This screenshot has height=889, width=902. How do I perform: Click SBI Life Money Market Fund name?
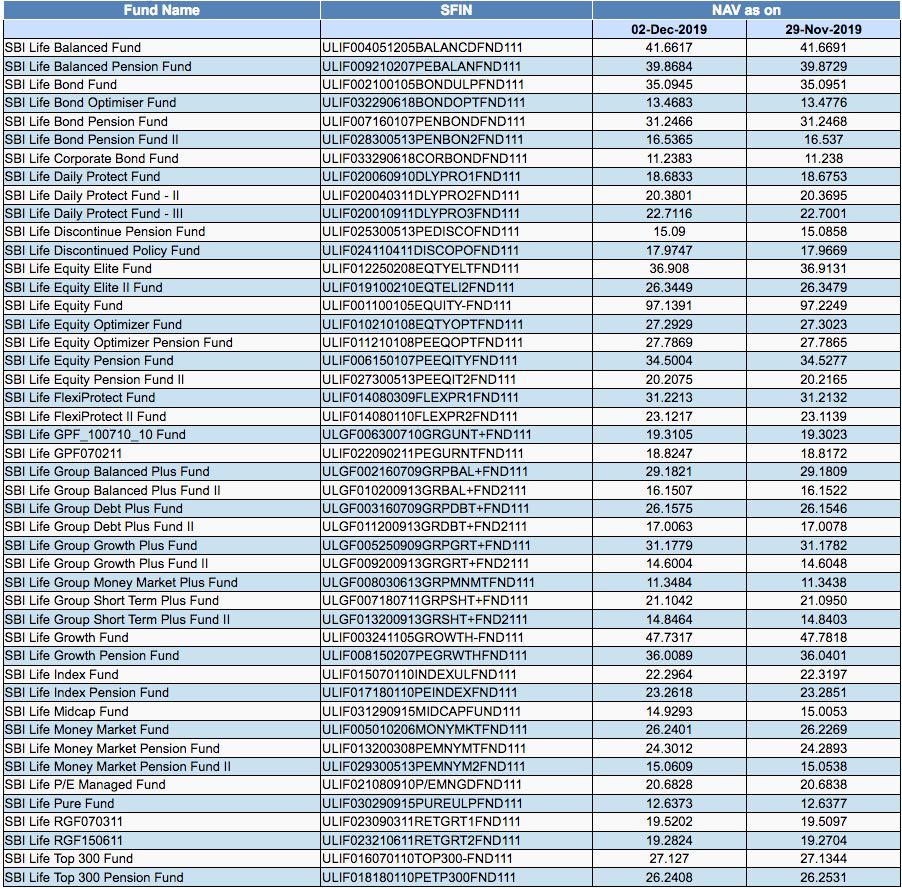[87, 730]
